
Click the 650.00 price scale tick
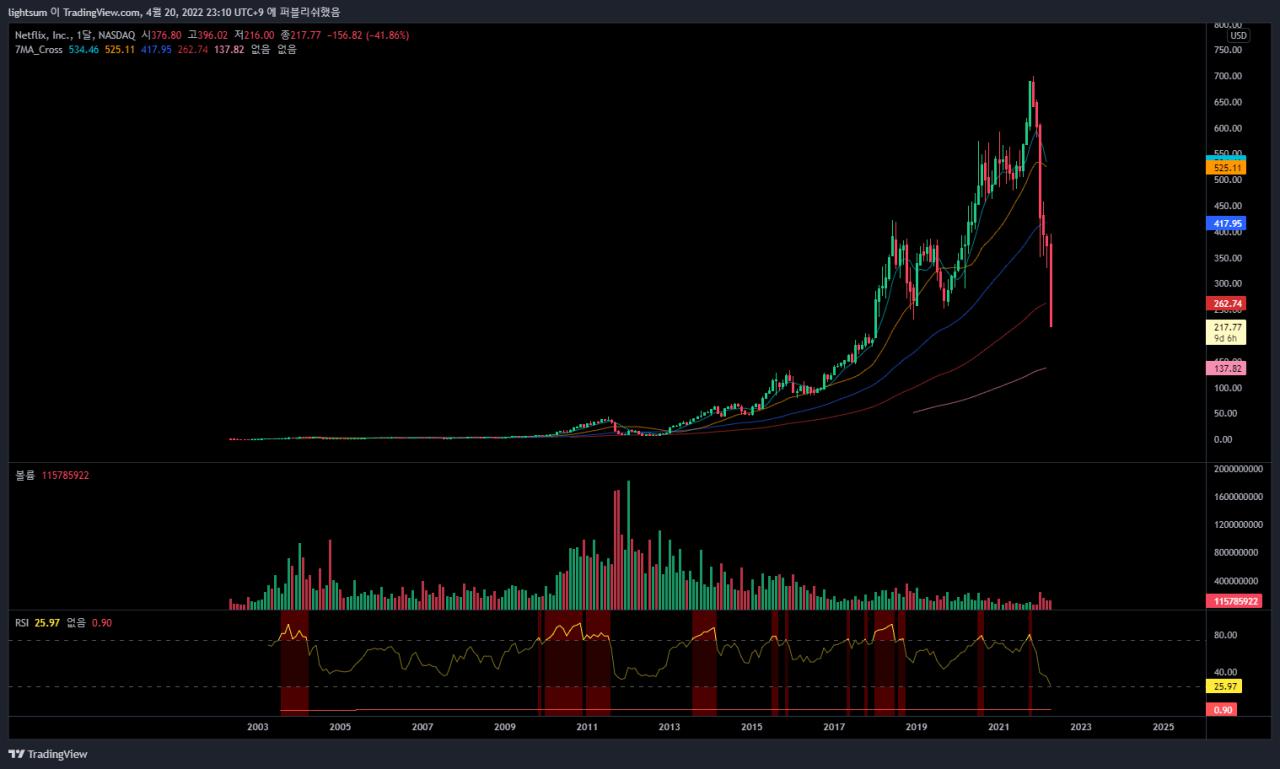click(x=1228, y=102)
